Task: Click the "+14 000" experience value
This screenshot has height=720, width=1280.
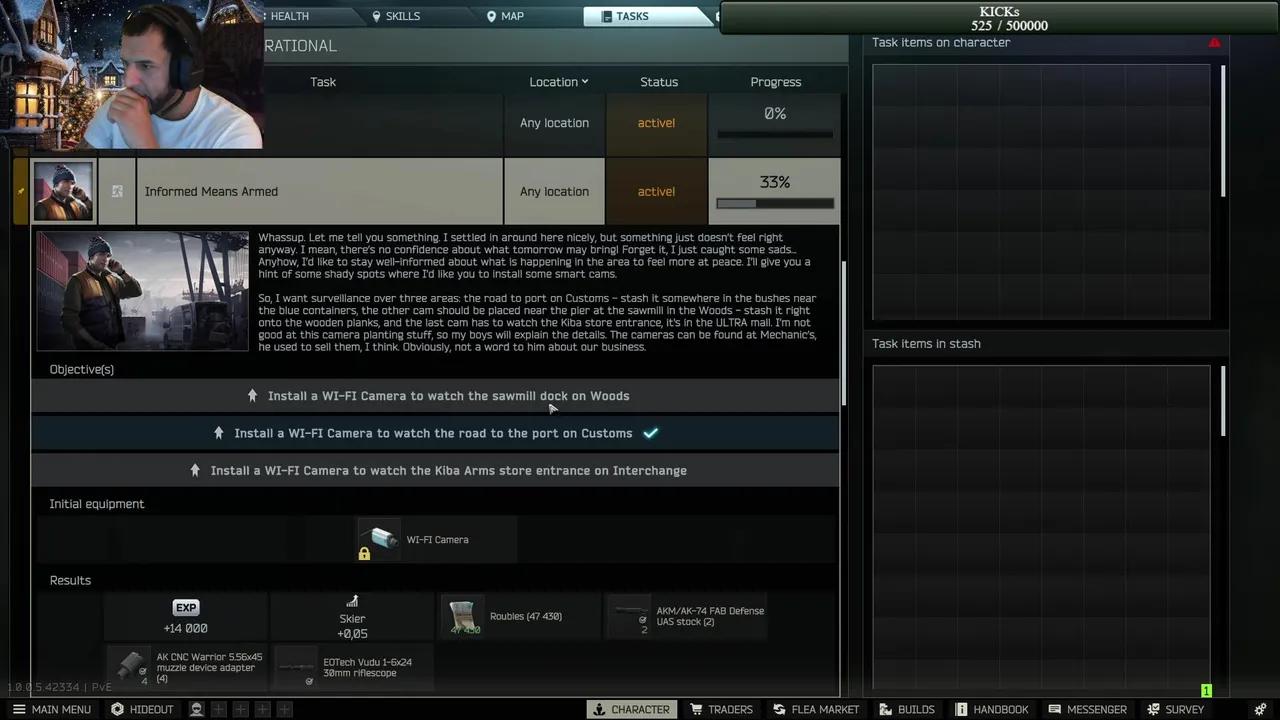Action: coord(186,628)
